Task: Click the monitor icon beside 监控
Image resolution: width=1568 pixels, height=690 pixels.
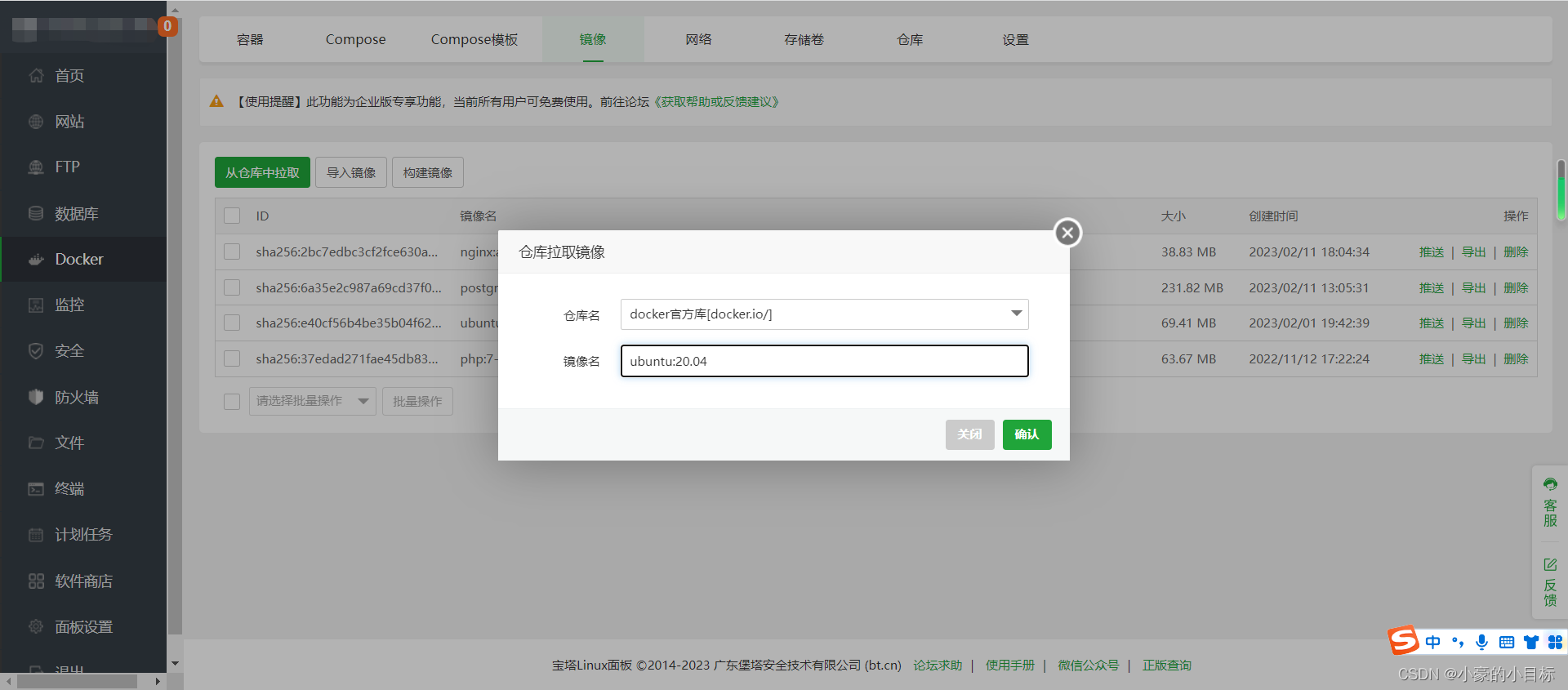Action: click(36, 305)
